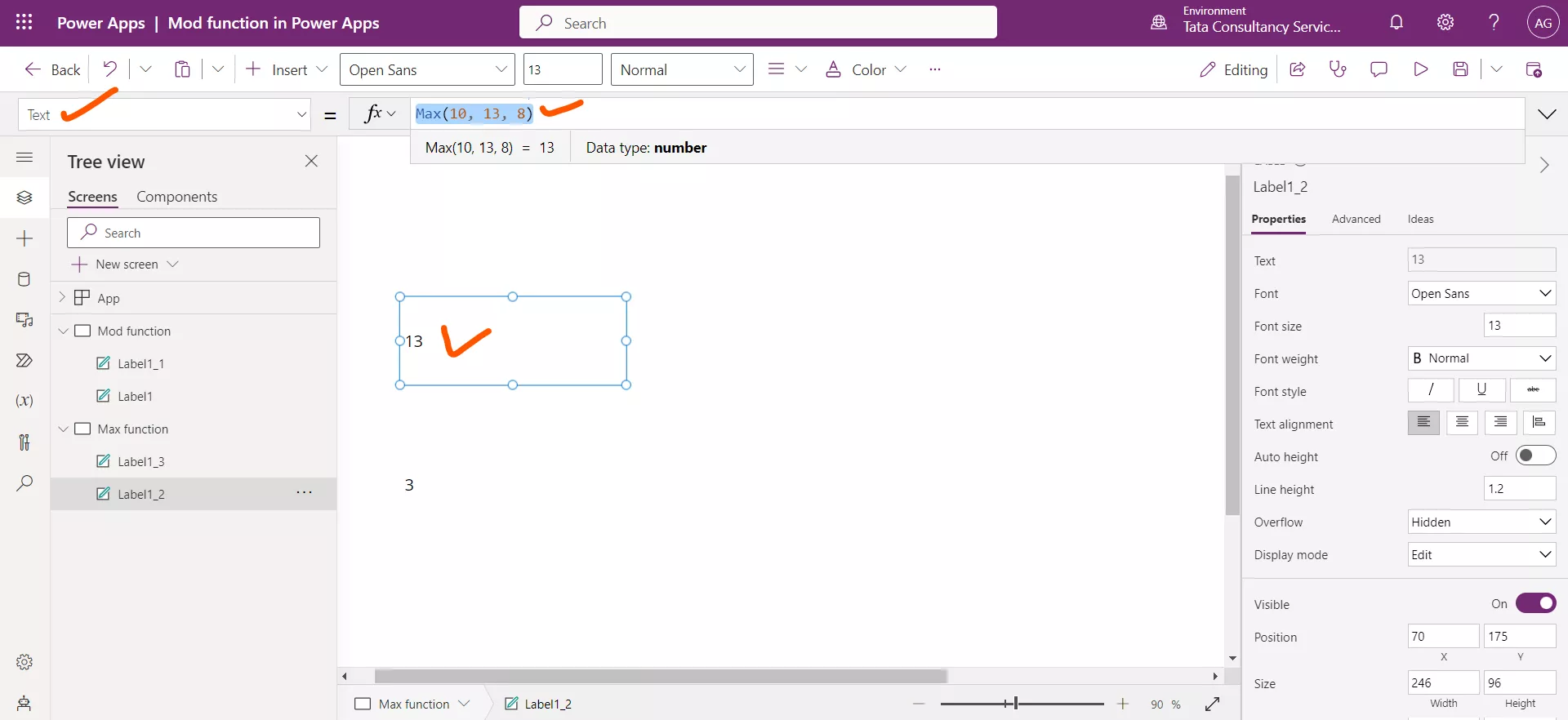Collapse the Mod function screen node
The width and height of the screenshot is (1568, 720).
63,331
